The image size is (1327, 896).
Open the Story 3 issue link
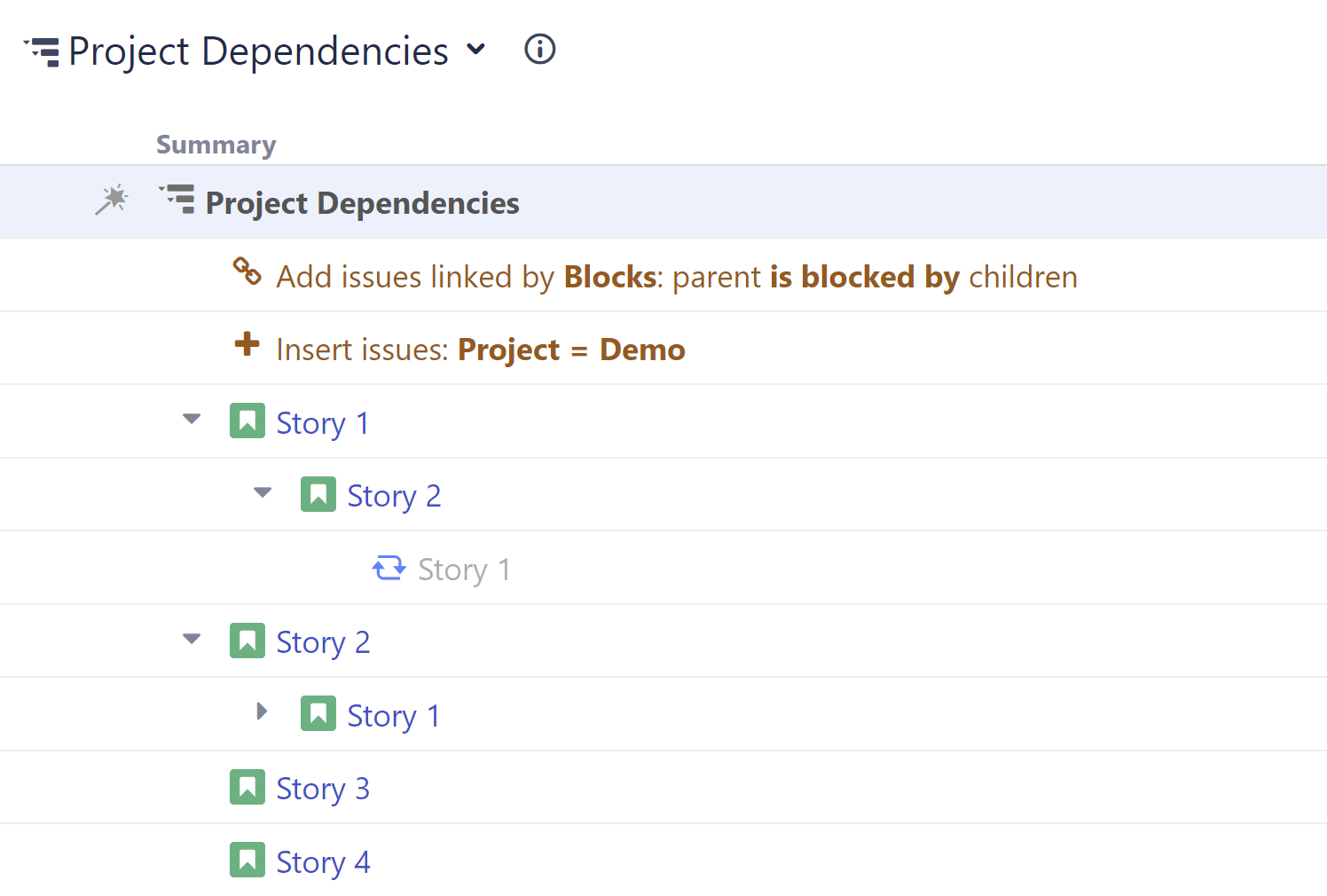pos(323,789)
